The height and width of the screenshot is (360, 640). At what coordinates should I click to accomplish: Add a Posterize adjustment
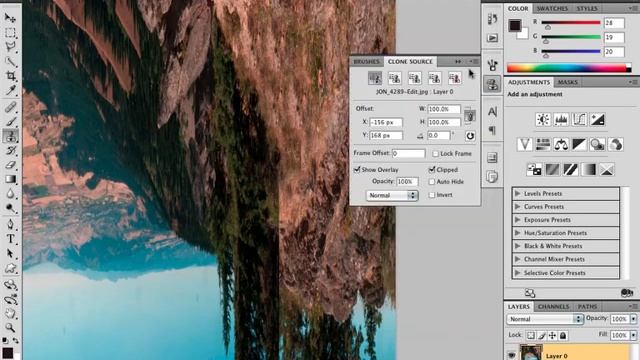click(x=552, y=169)
